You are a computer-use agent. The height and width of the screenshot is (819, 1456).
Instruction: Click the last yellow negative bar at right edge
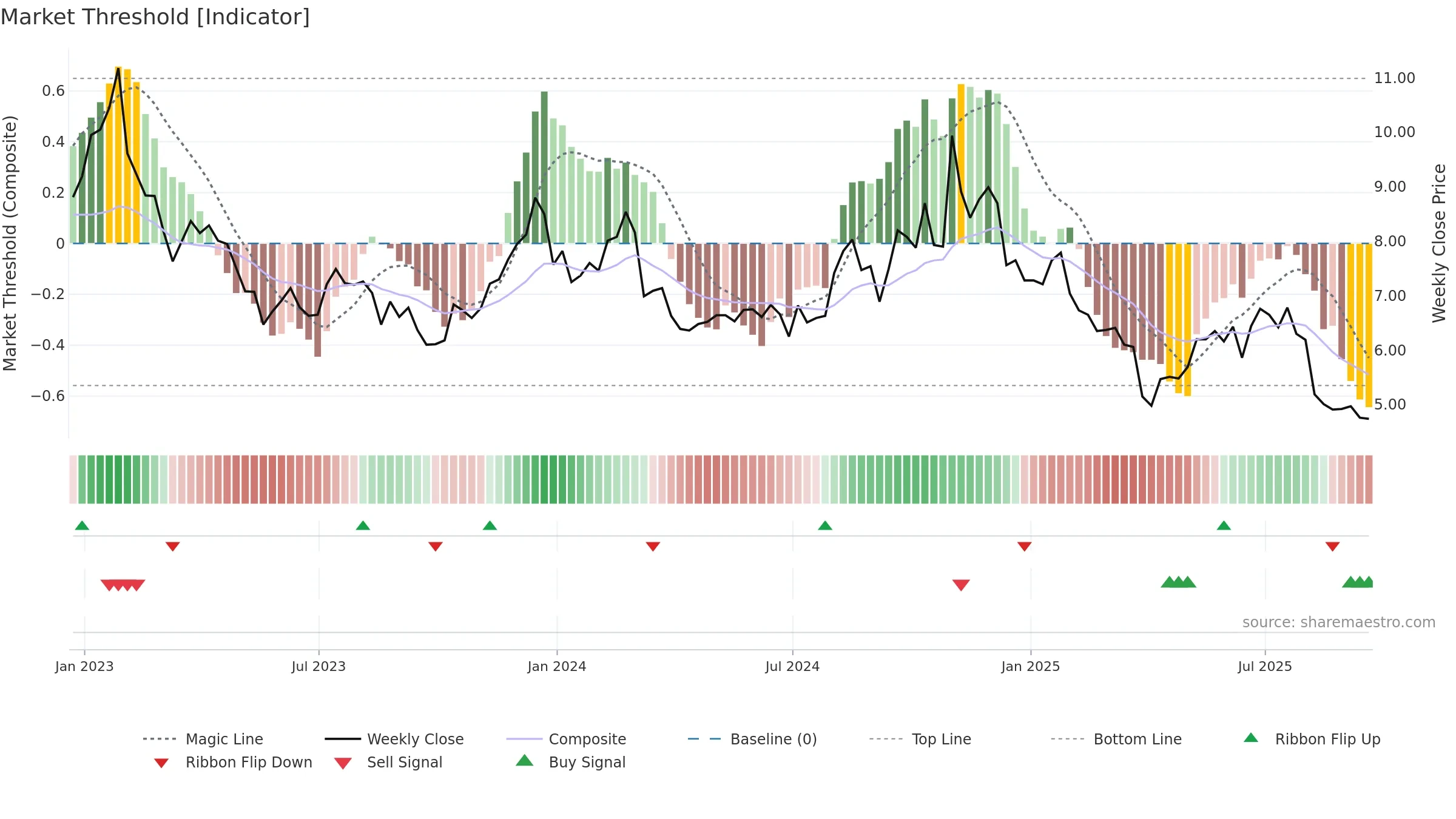[x=1369, y=325]
